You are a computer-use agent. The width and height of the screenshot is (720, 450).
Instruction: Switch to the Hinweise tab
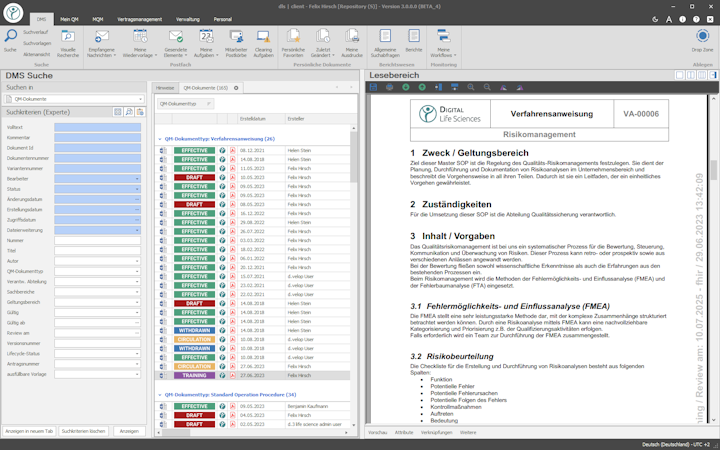tap(165, 88)
